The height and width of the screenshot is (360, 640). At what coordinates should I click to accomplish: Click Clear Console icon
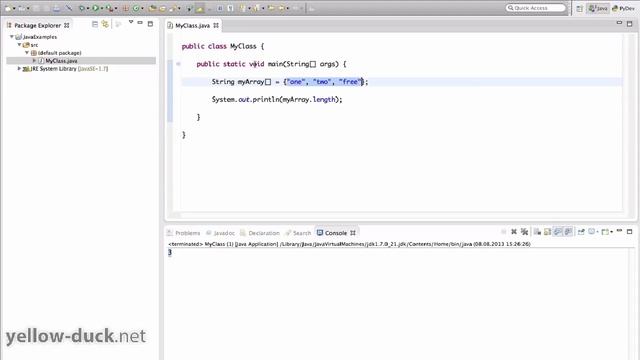537,232
